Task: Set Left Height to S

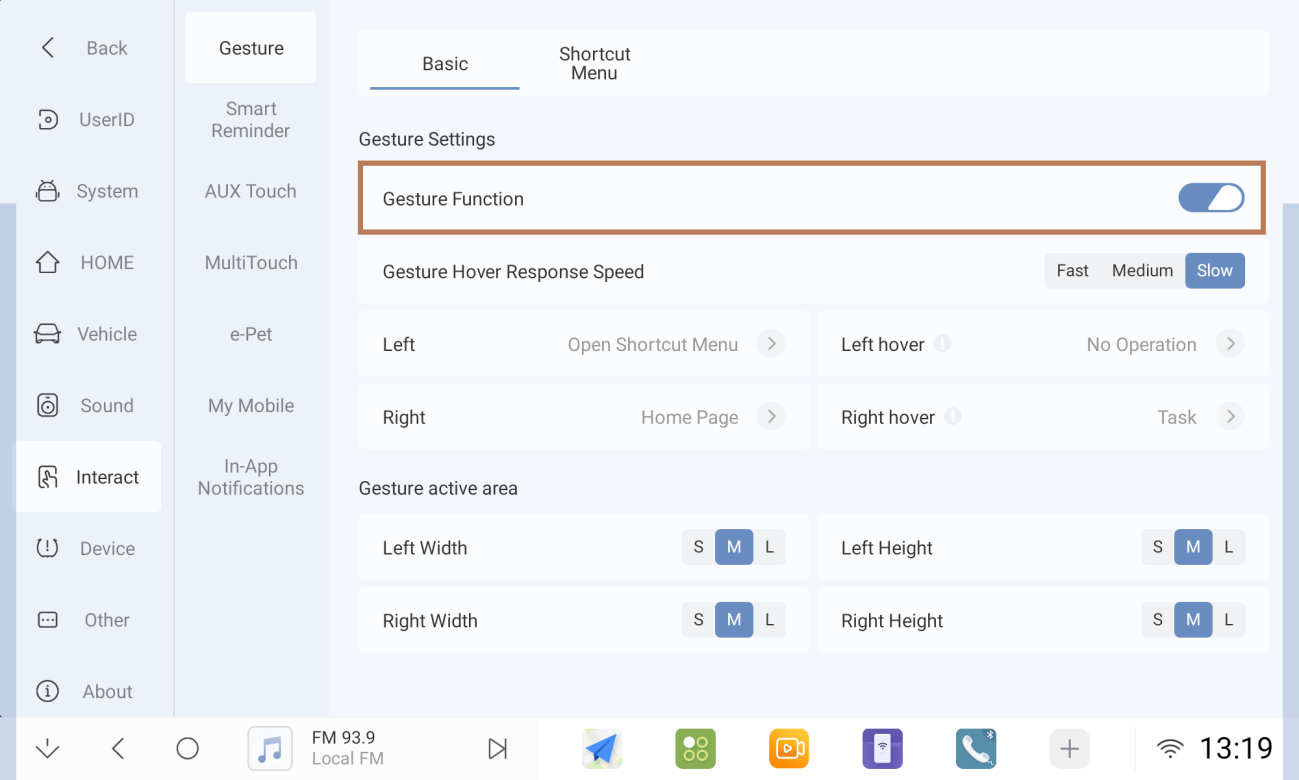Action: [x=1158, y=547]
